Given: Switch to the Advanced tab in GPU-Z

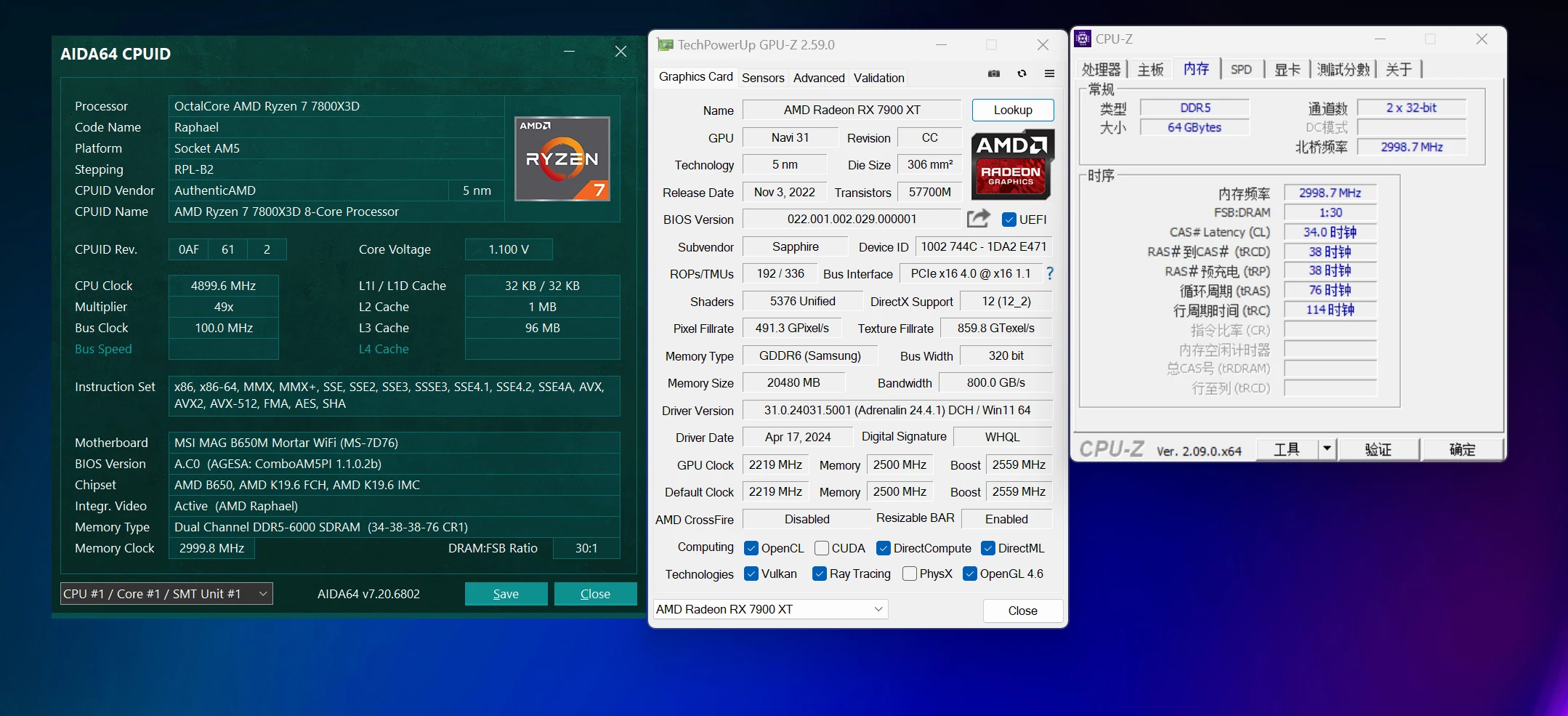Looking at the screenshot, I should coord(819,78).
